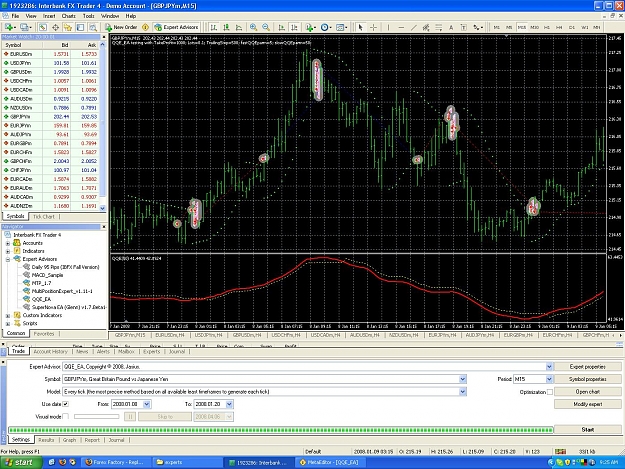Click the Zoom In magnifier icon
This screenshot has width=625, height=469.
pyautogui.click(x=253, y=27)
